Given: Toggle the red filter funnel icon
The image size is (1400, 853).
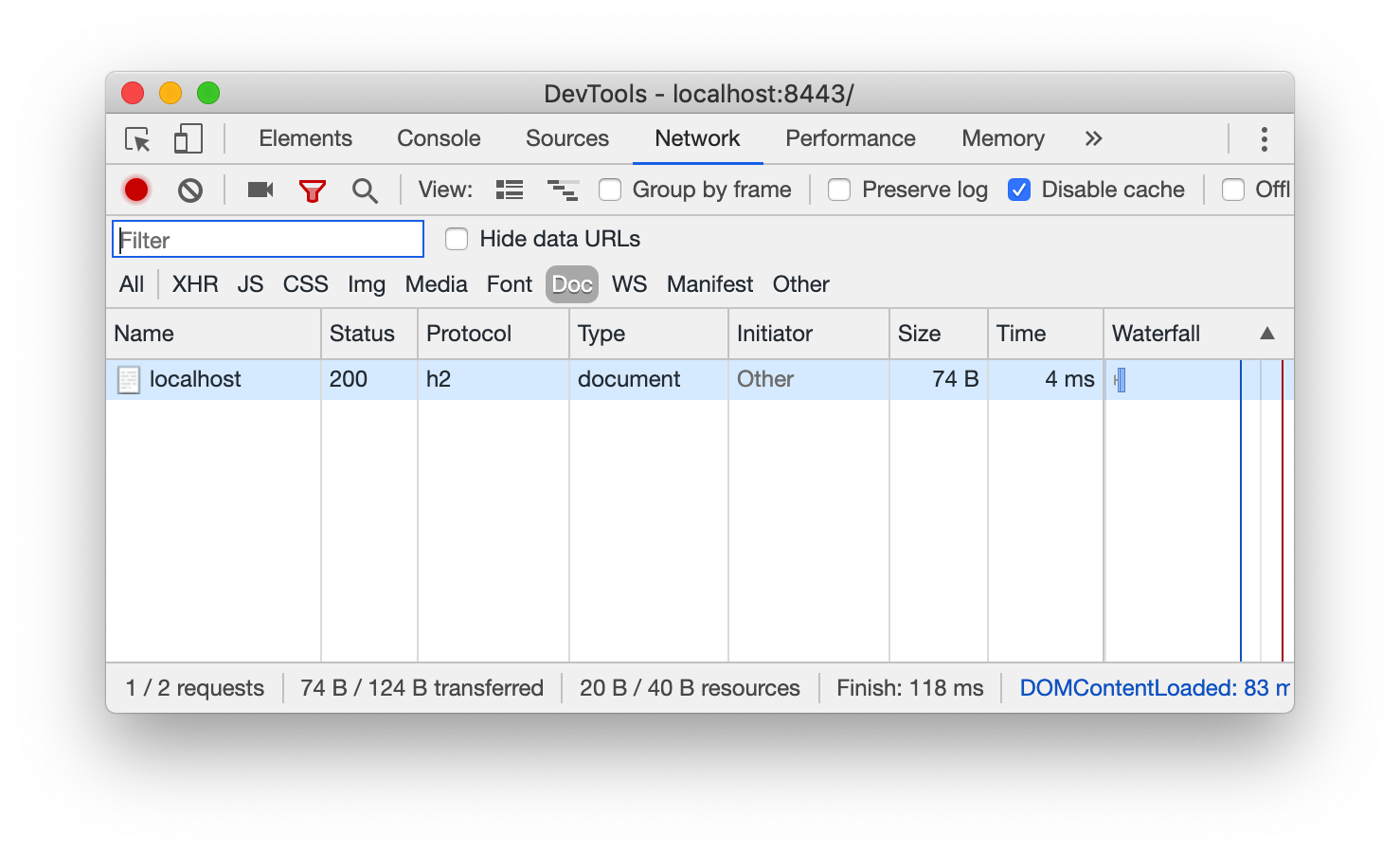Looking at the screenshot, I should point(312,191).
